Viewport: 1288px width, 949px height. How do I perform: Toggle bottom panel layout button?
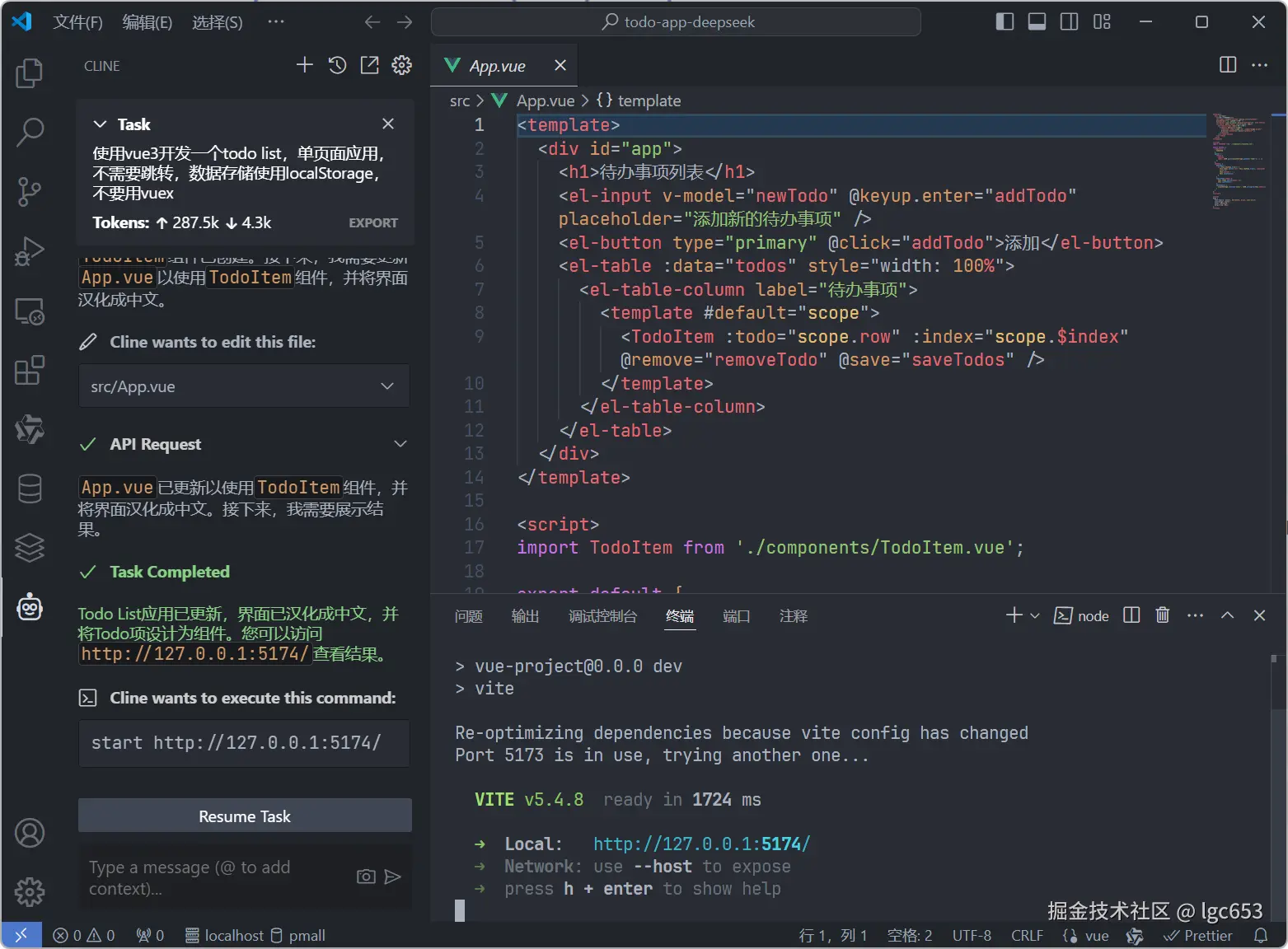tap(1037, 22)
